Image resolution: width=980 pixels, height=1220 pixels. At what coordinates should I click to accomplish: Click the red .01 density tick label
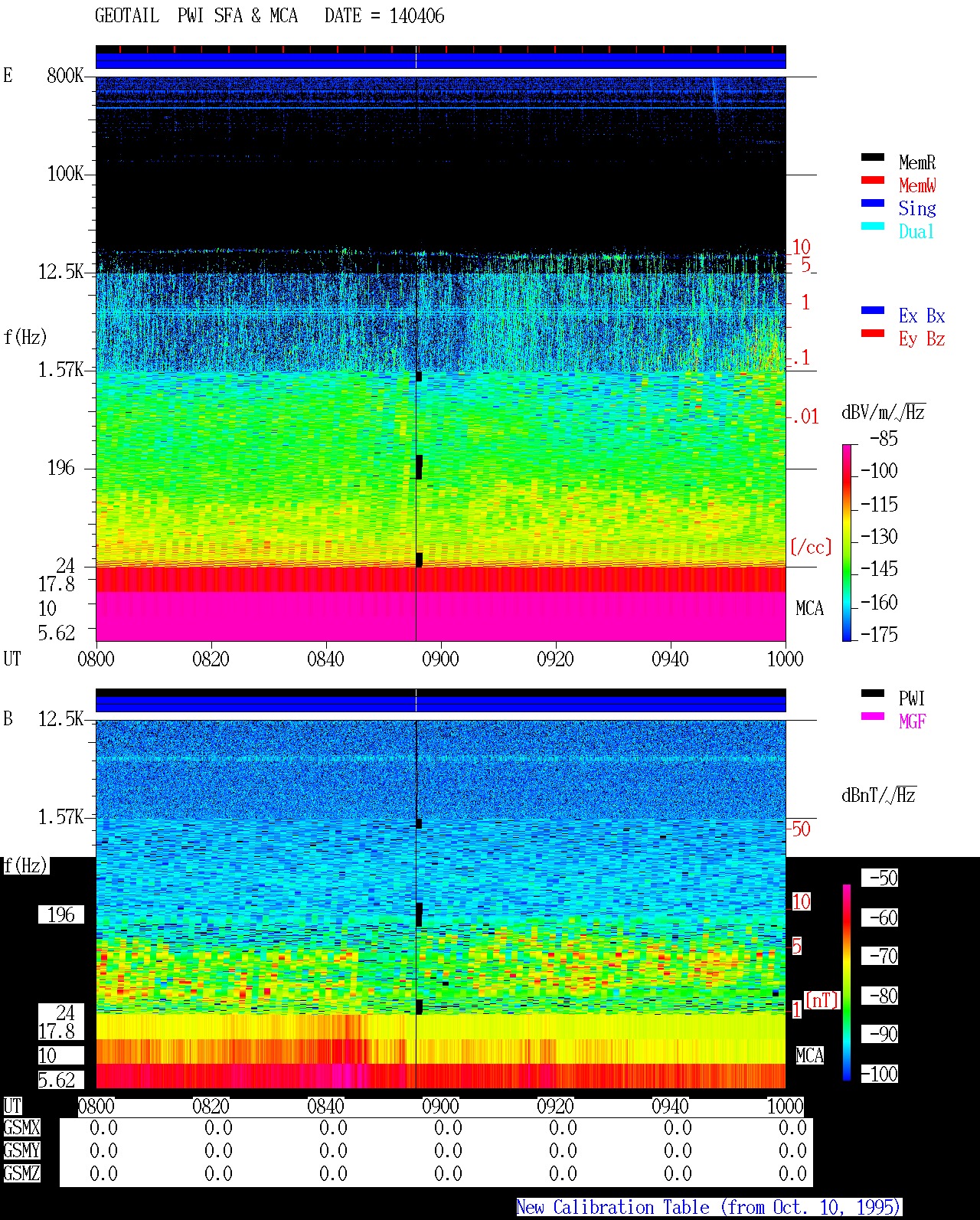click(805, 417)
